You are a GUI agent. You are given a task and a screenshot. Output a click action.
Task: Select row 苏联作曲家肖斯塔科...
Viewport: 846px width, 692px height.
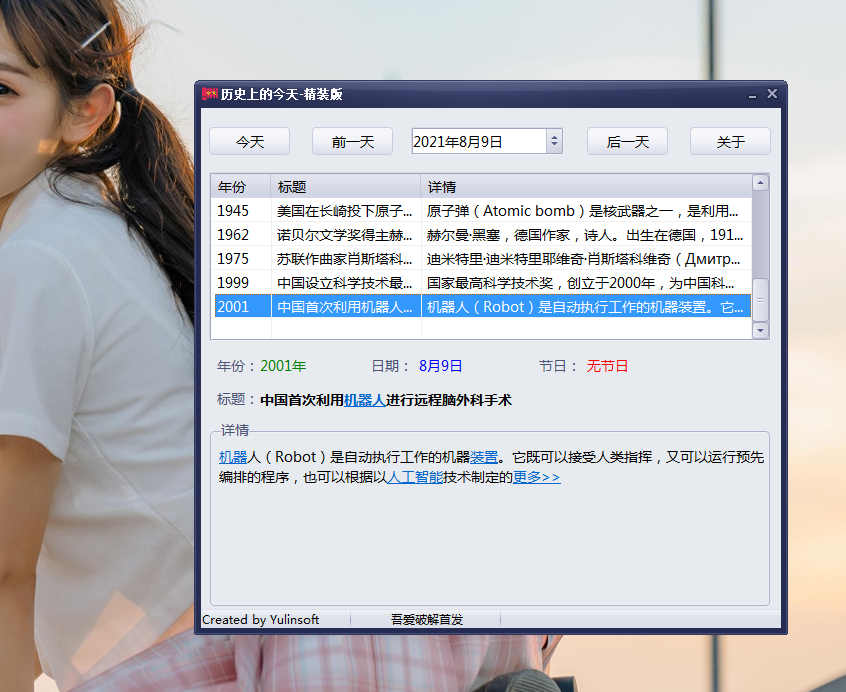(345, 259)
